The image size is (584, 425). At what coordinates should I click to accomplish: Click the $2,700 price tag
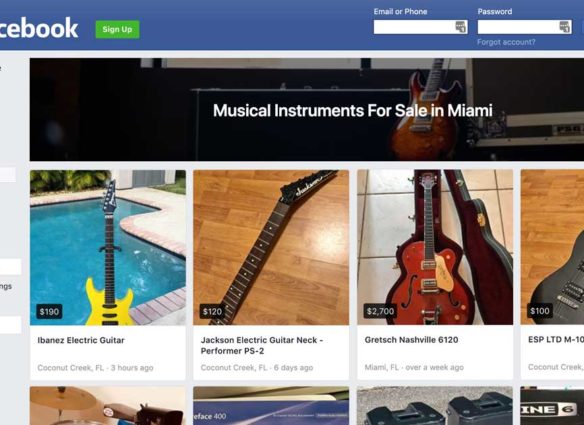(x=380, y=311)
